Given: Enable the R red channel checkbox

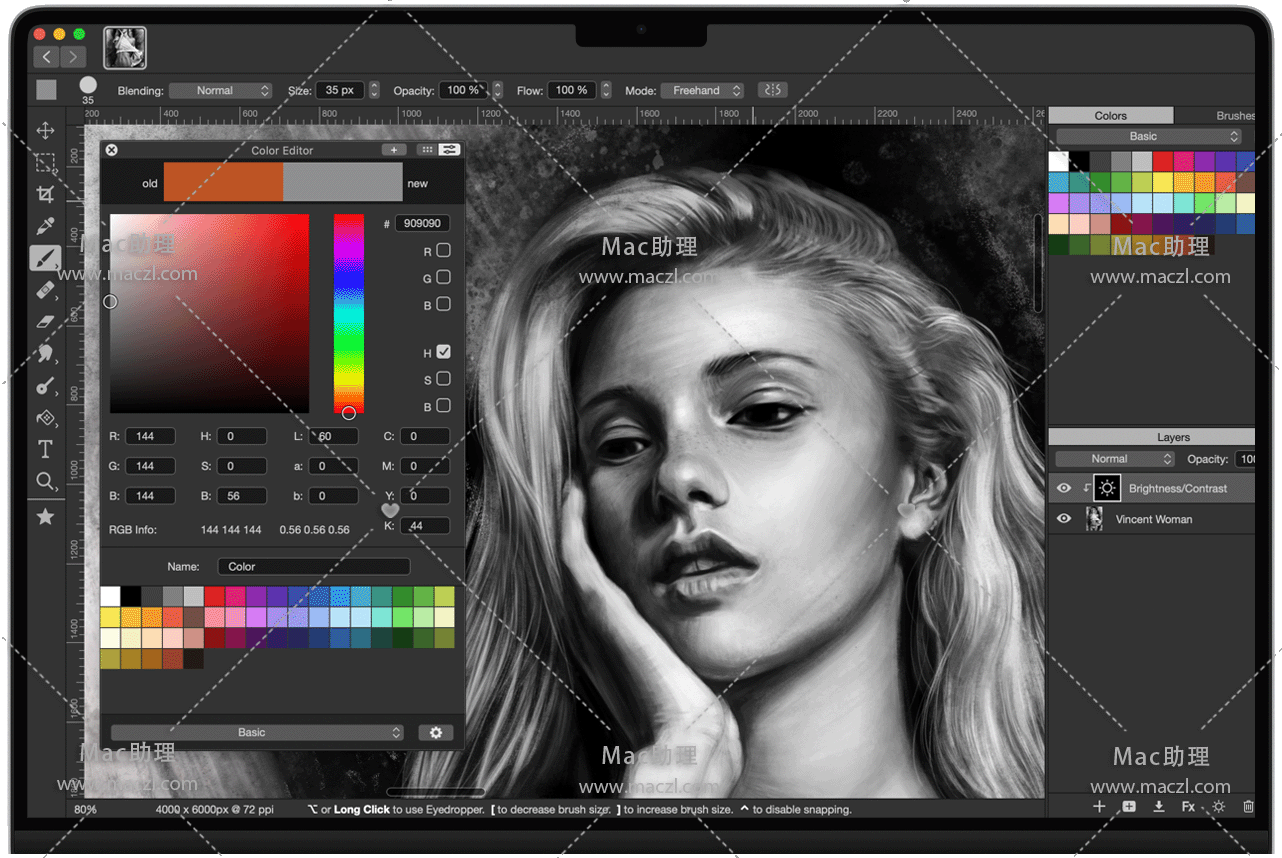Looking at the screenshot, I should pos(443,250).
